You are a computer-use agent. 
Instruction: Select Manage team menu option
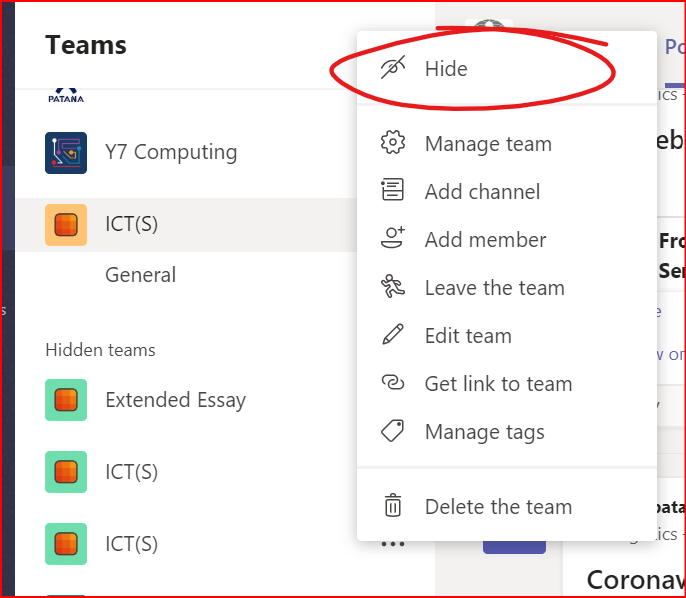point(488,144)
